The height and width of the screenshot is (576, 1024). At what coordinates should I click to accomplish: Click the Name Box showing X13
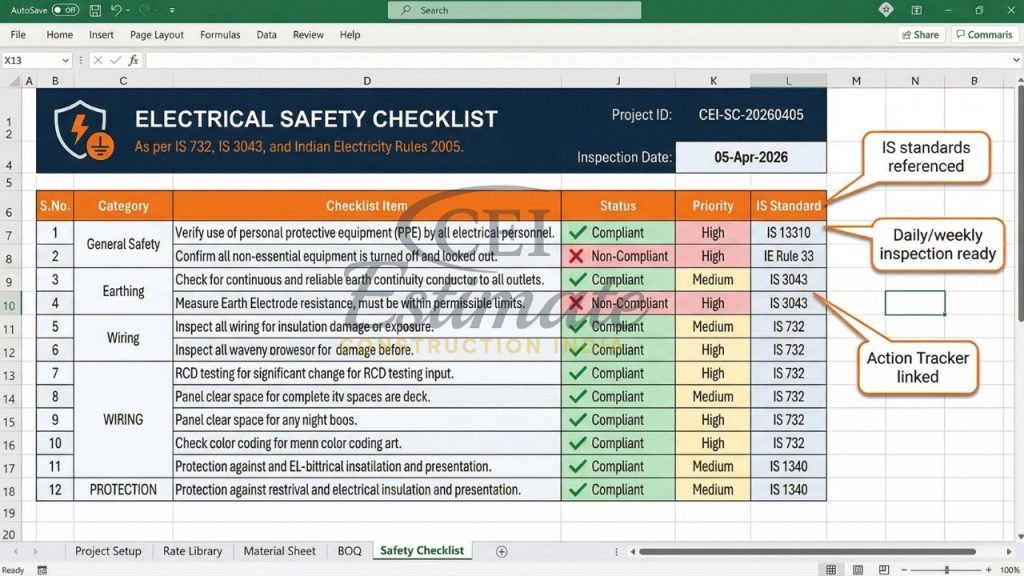pyautogui.click(x=31, y=60)
